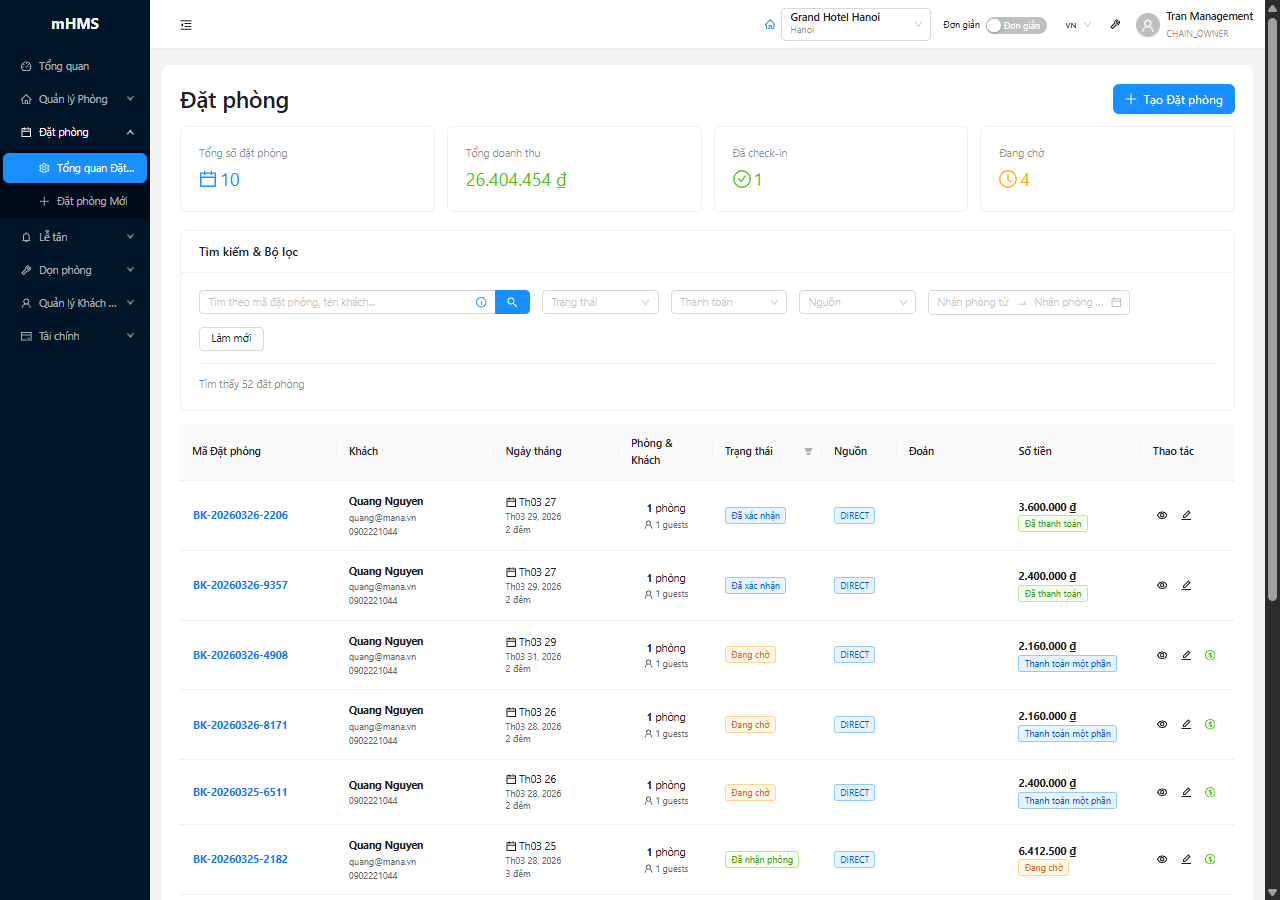Viewport: 1280px width, 900px height.
Task: Open booking link BK-20260326-8171
Action: click(x=240, y=725)
